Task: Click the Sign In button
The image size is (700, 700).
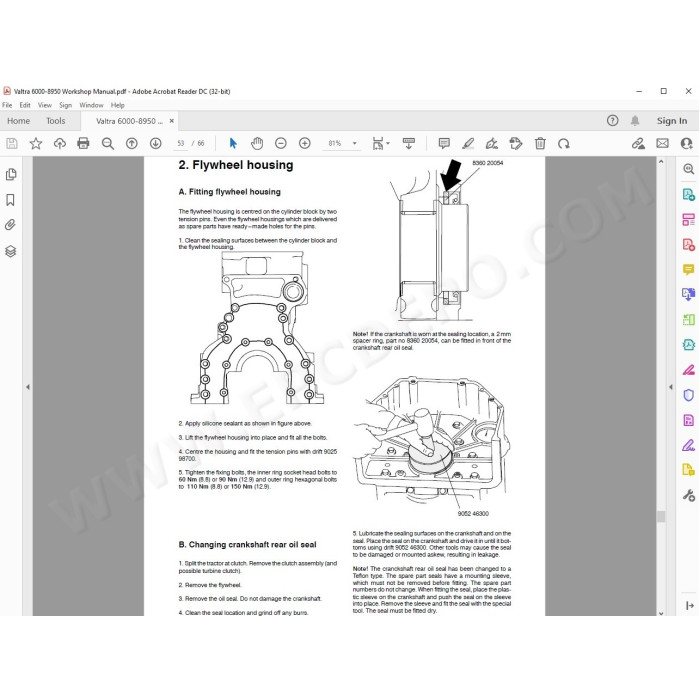Action: pos(672,121)
